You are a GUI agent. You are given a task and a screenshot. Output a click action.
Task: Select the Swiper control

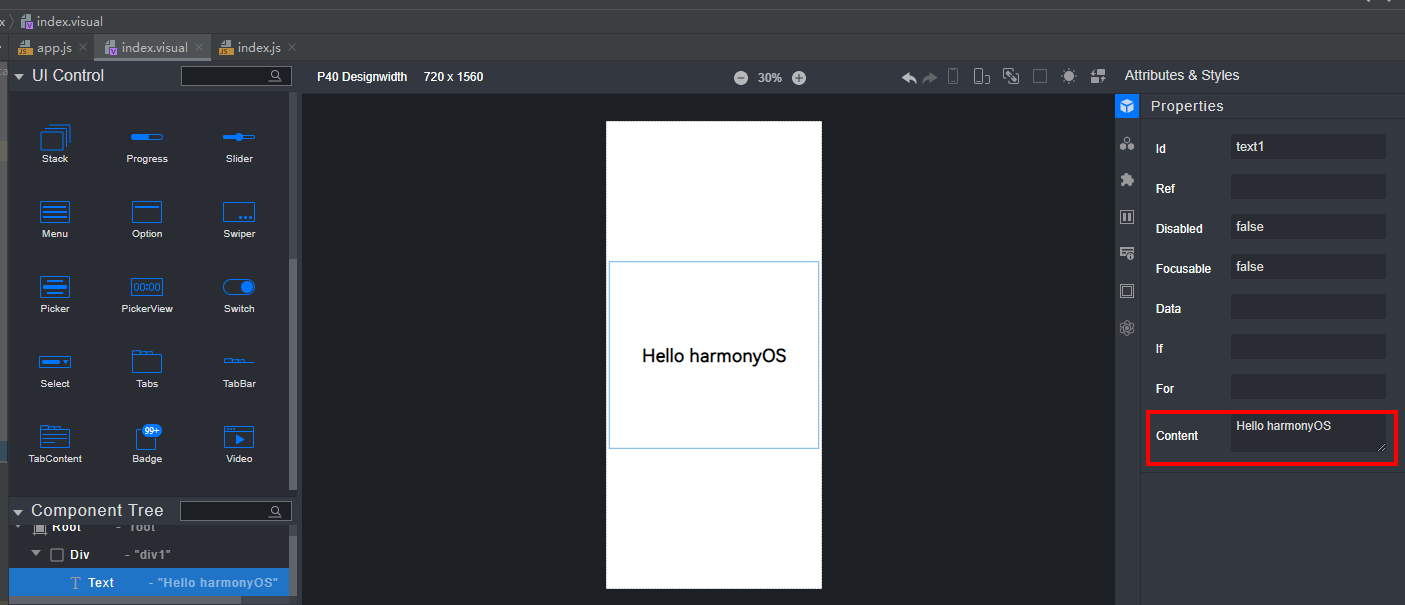[x=239, y=219]
